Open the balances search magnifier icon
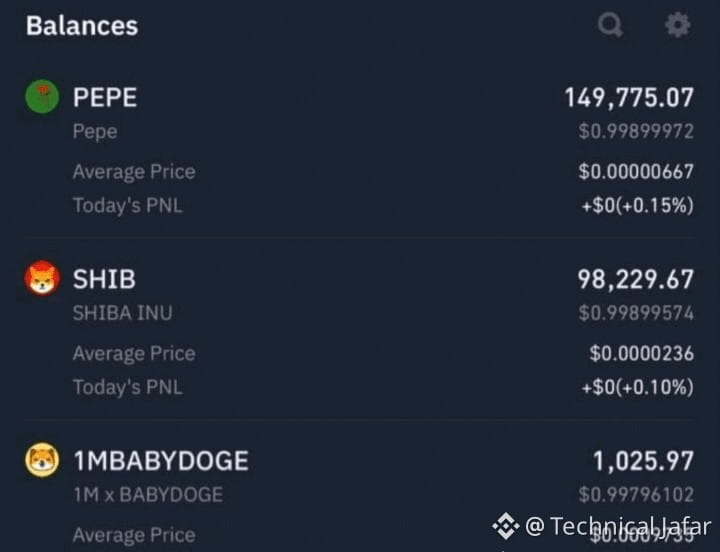Screen dimensions: 720x552 [x=610, y=24]
